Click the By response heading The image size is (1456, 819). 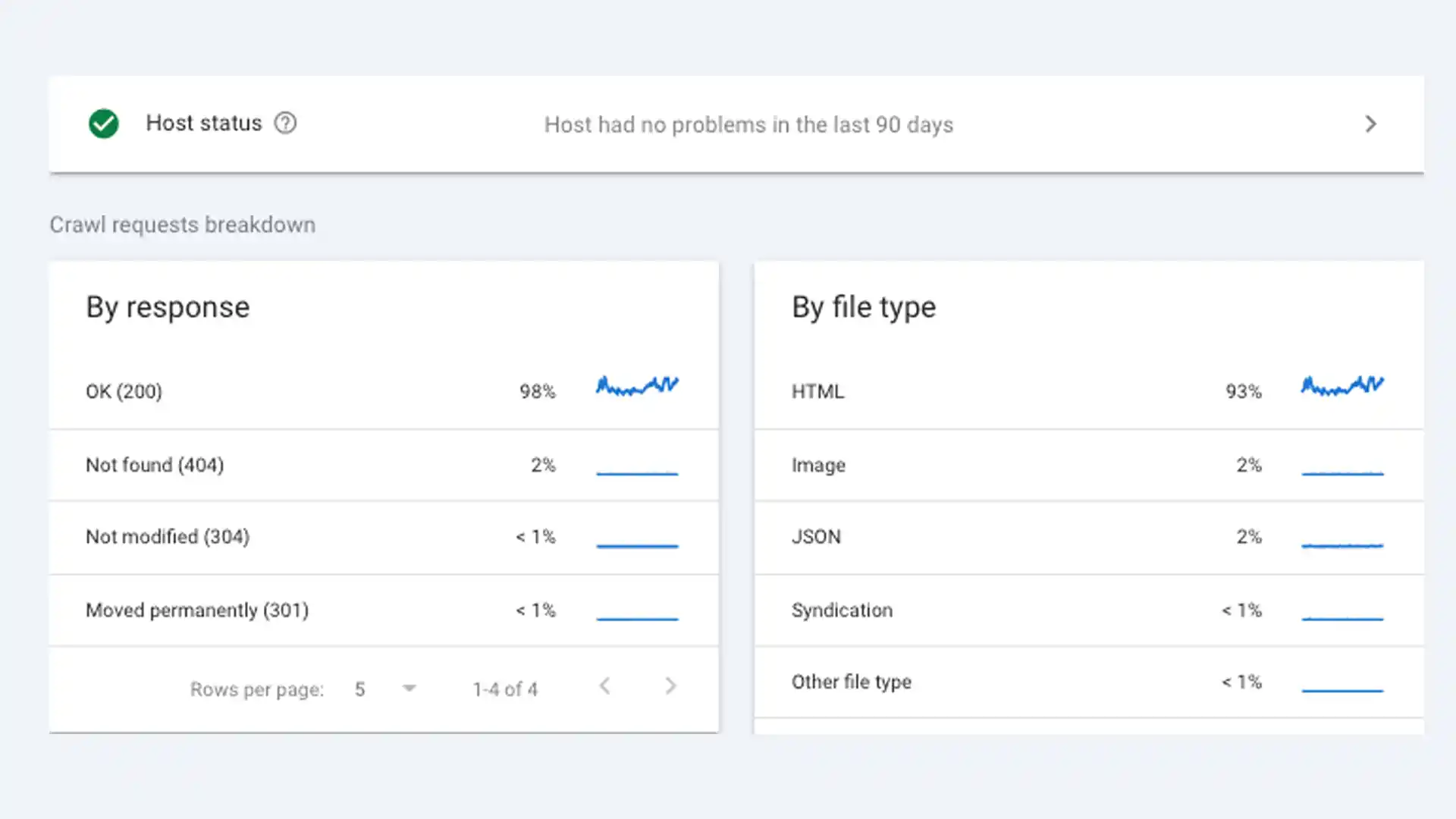coord(168,307)
